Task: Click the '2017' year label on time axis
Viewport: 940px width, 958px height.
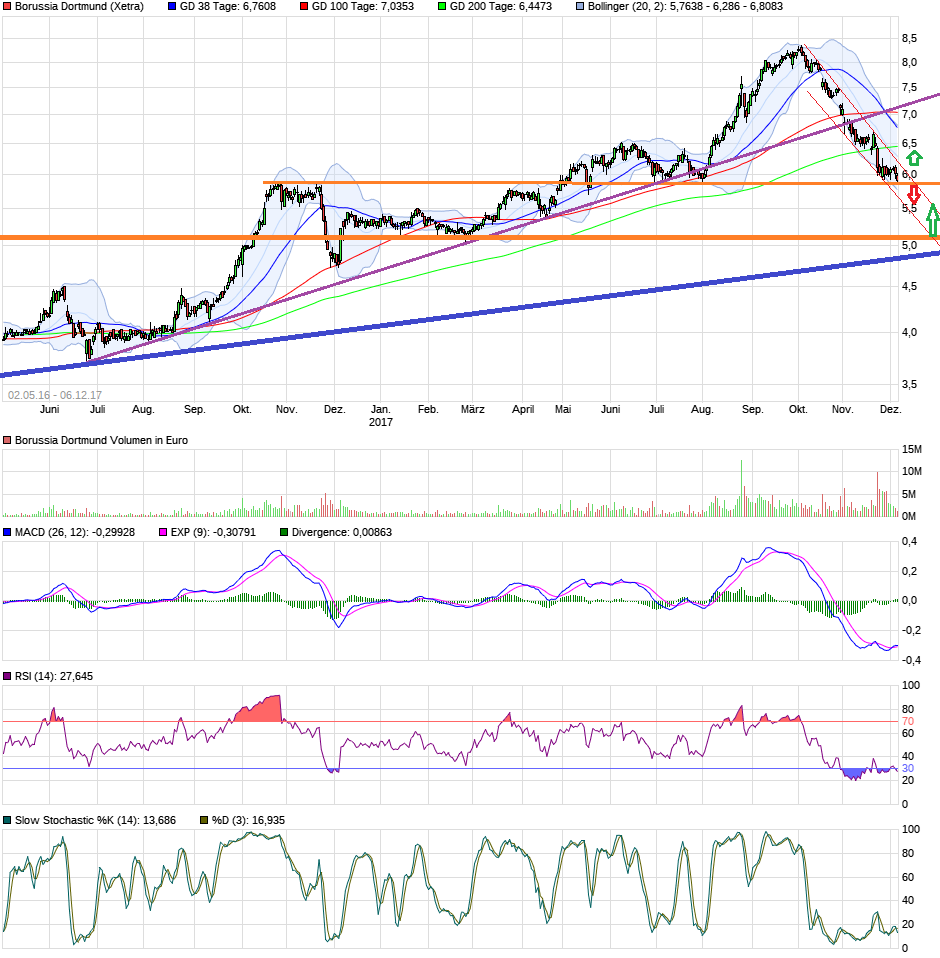Action: 381,422
